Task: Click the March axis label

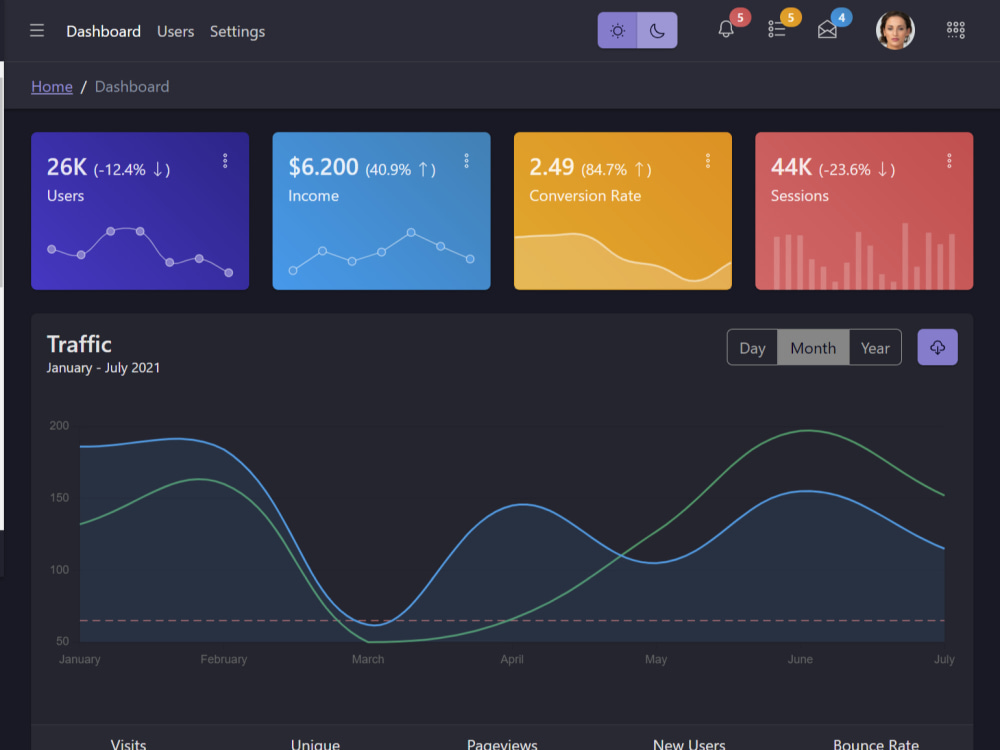Action: point(368,659)
